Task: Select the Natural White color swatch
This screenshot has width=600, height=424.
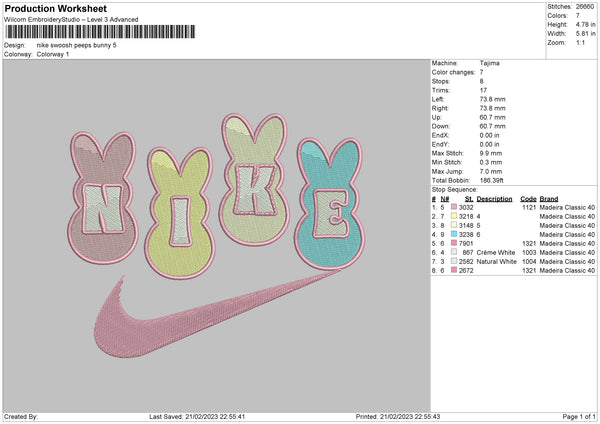Action: coord(452,261)
